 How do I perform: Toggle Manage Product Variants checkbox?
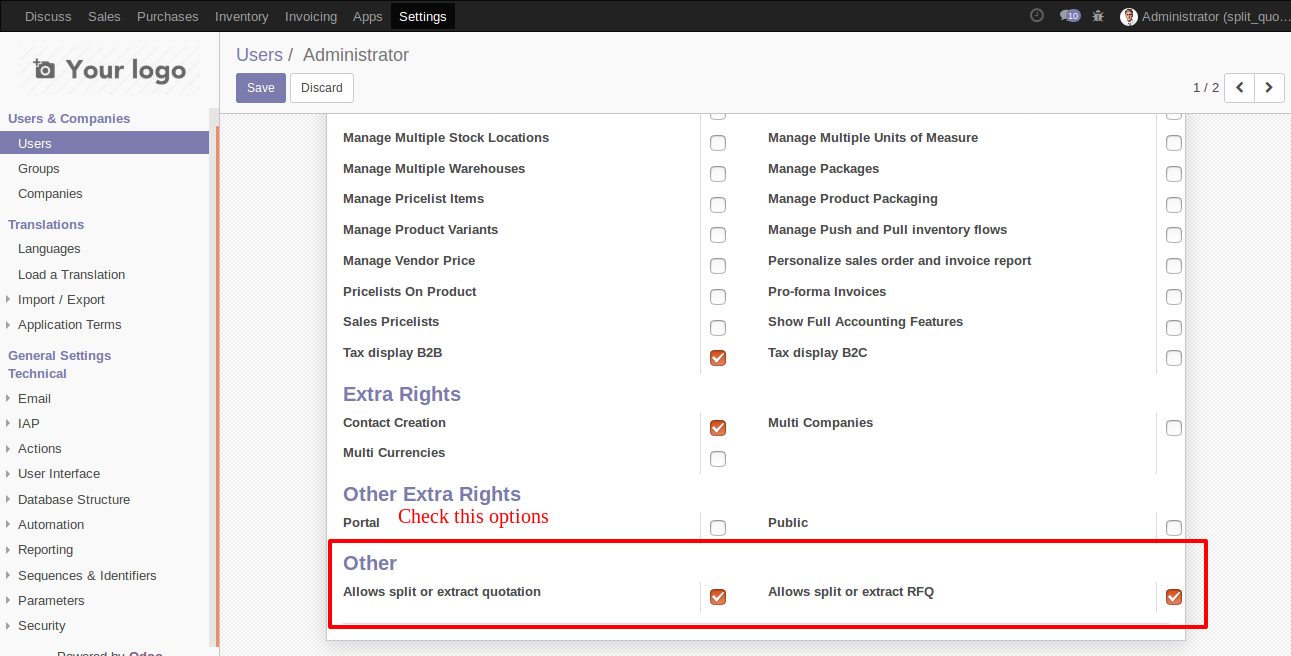(718, 235)
